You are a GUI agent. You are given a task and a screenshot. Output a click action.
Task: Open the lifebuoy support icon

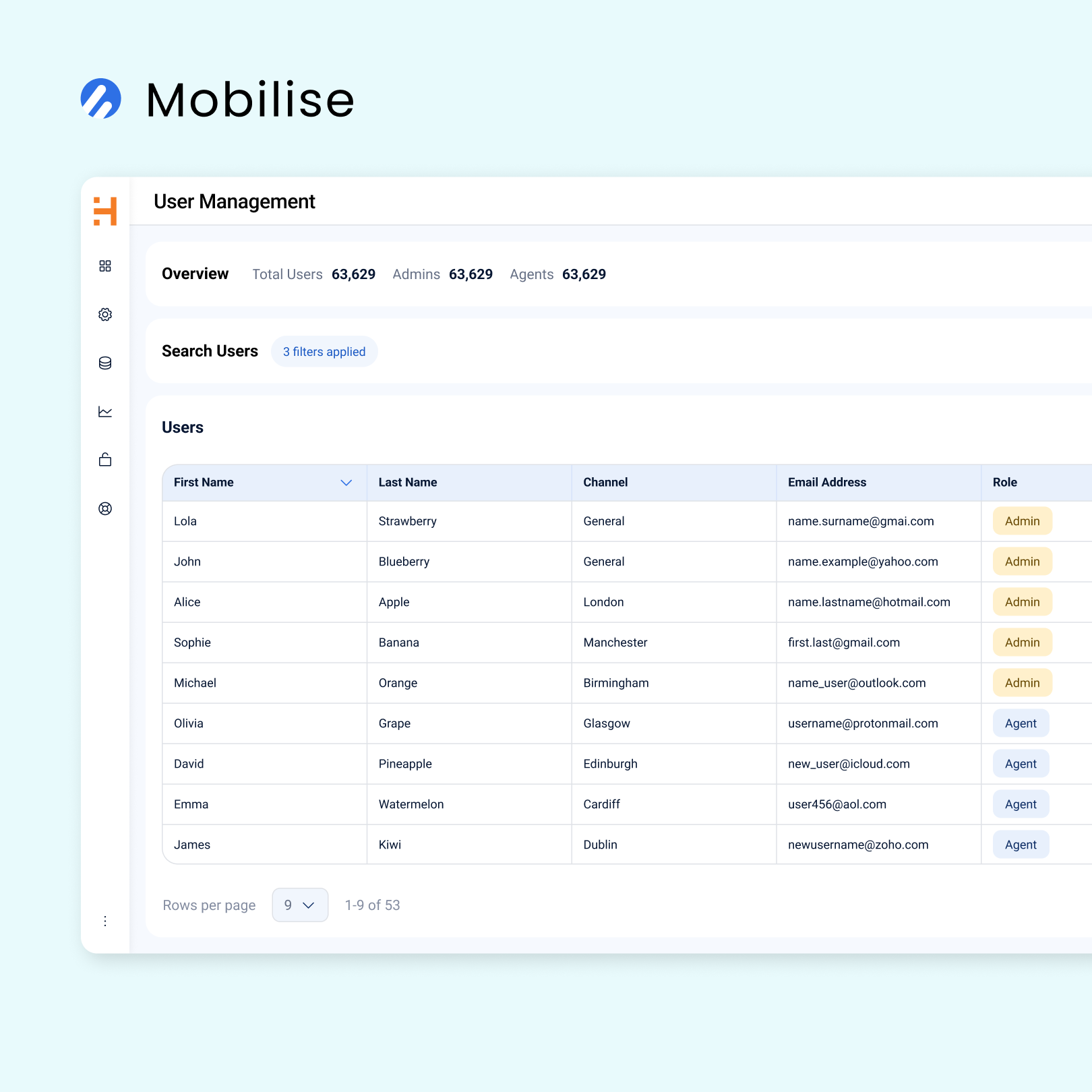click(105, 509)
